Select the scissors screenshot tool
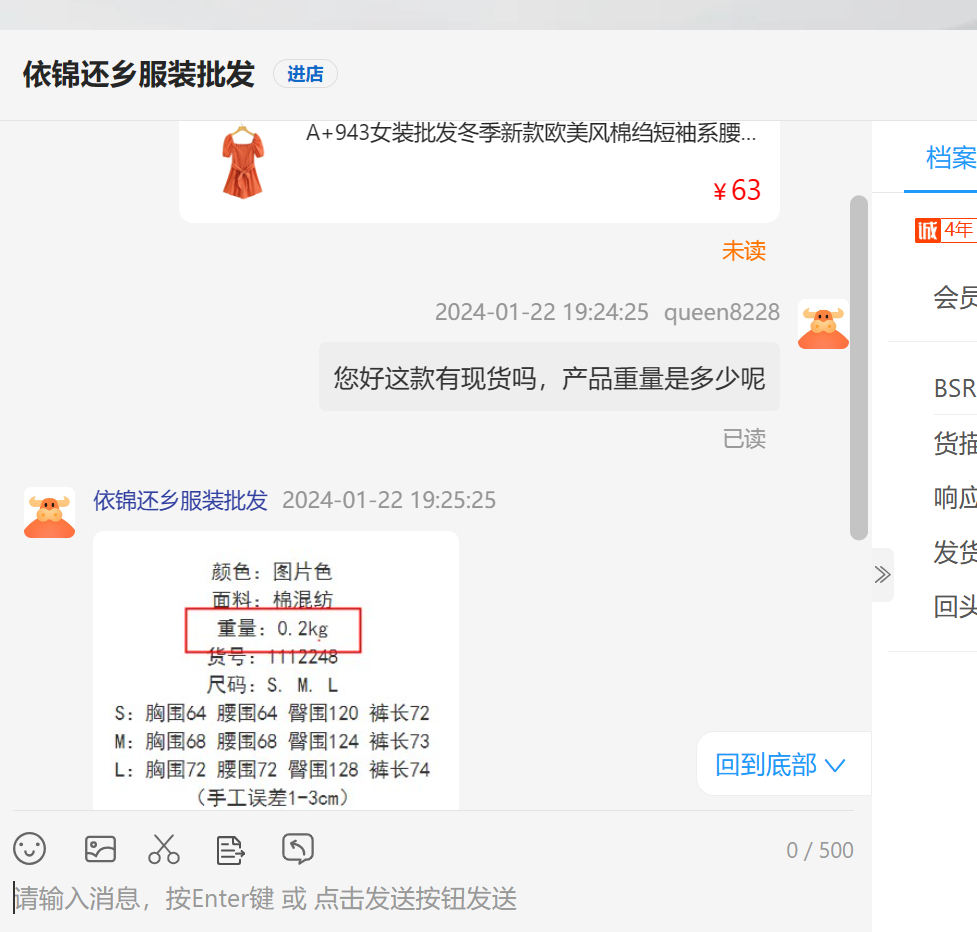The image size is (977, 932). 164,849
